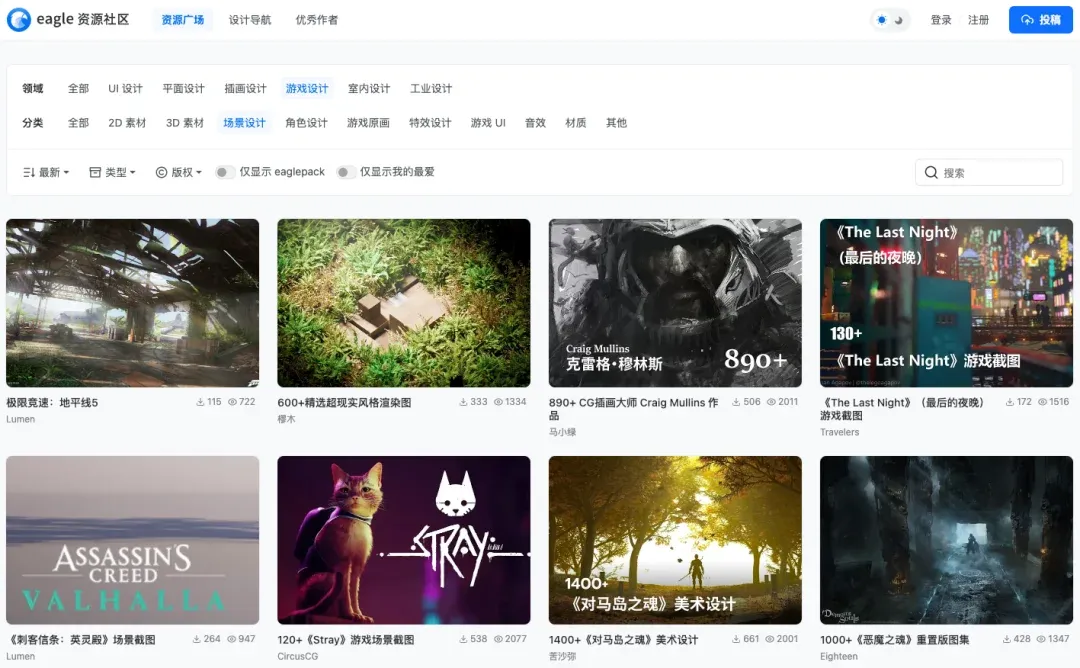Open author CircusCG link

(298, 656)
